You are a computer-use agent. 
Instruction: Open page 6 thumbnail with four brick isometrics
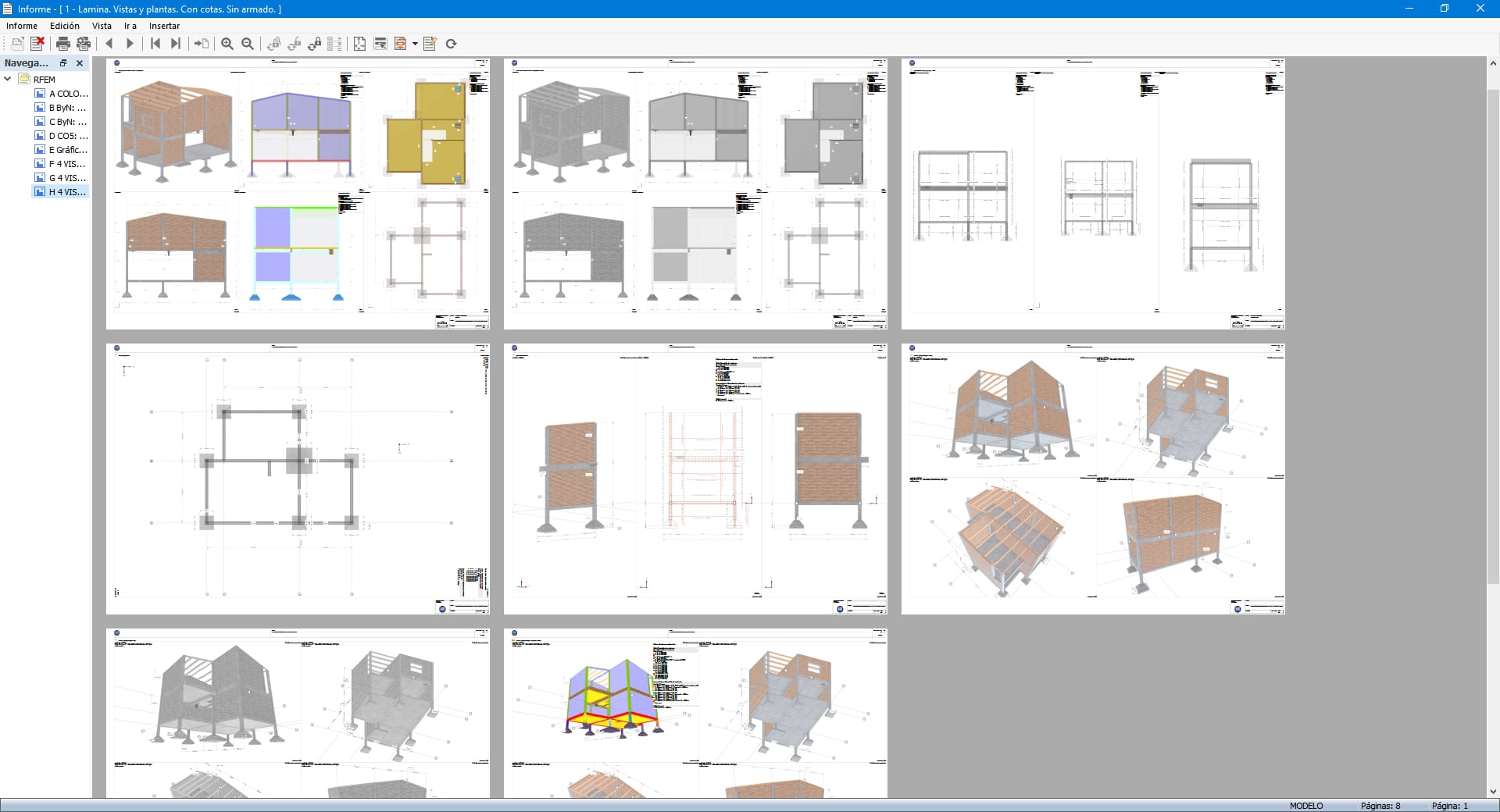click(x=1093, y=479)
